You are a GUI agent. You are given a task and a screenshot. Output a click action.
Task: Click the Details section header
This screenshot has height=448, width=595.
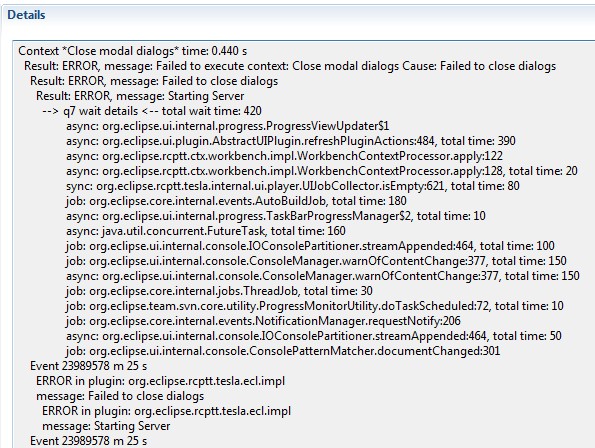pos(26,15)
